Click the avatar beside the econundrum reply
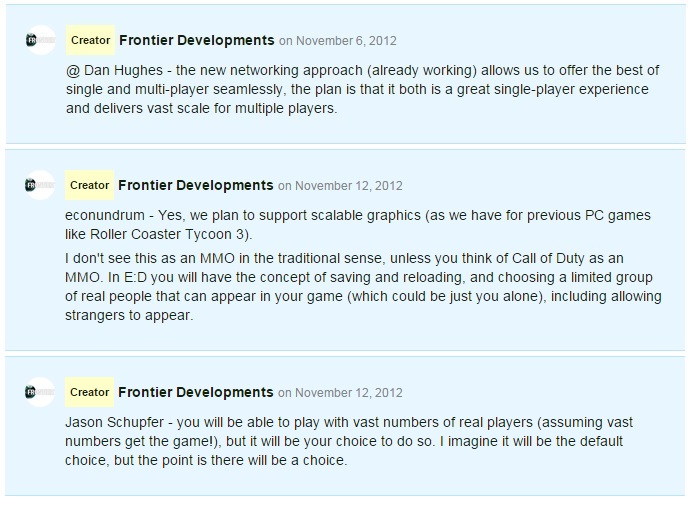Viewport: 694px width, 512px height. pyautogui.click(x=40, y=185)
